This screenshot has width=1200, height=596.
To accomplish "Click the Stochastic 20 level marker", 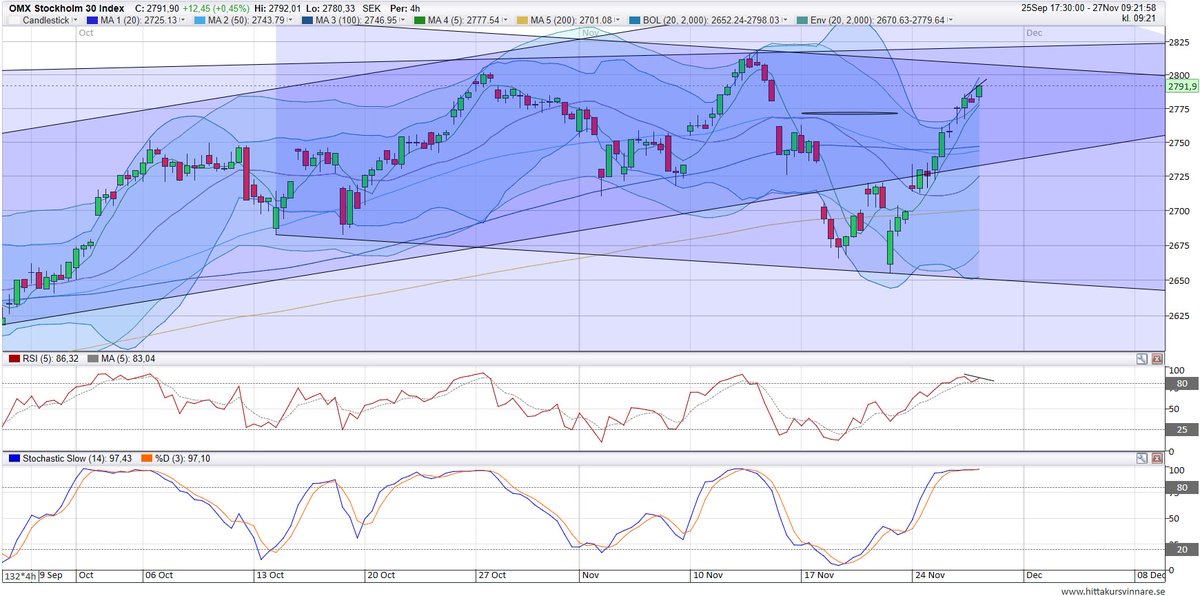I will [x=1181, y=549].
